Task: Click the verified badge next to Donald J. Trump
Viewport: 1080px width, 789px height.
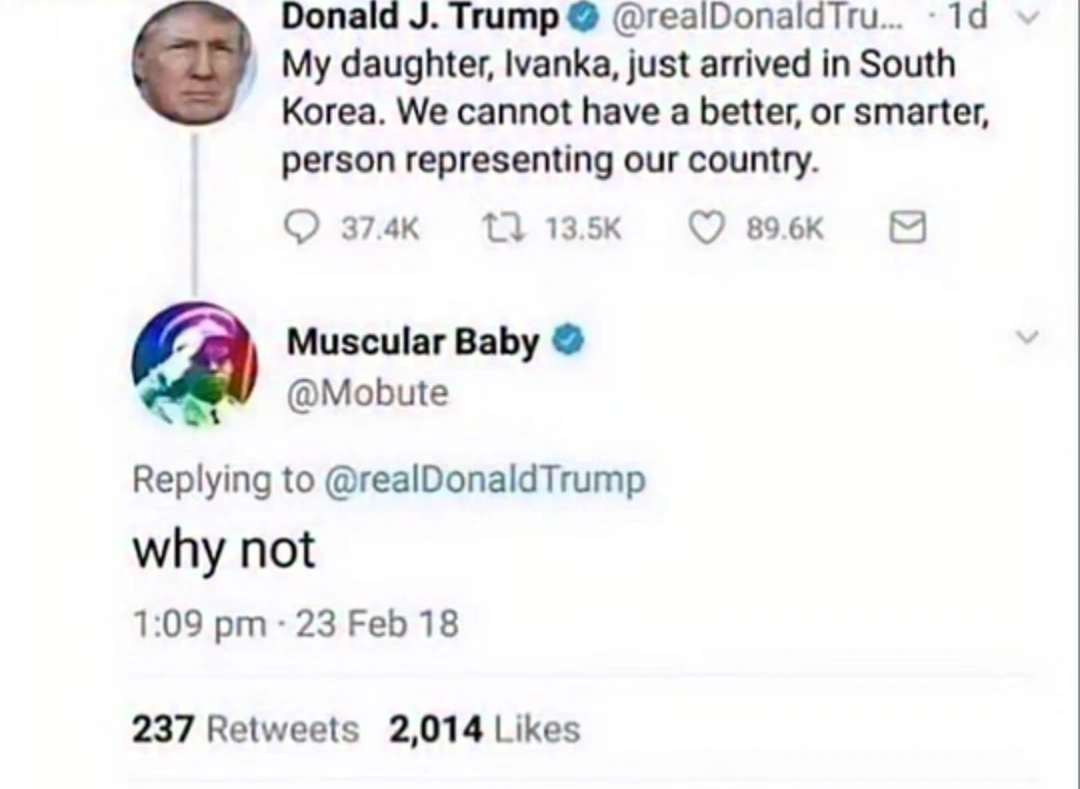Action: (584, 16)
